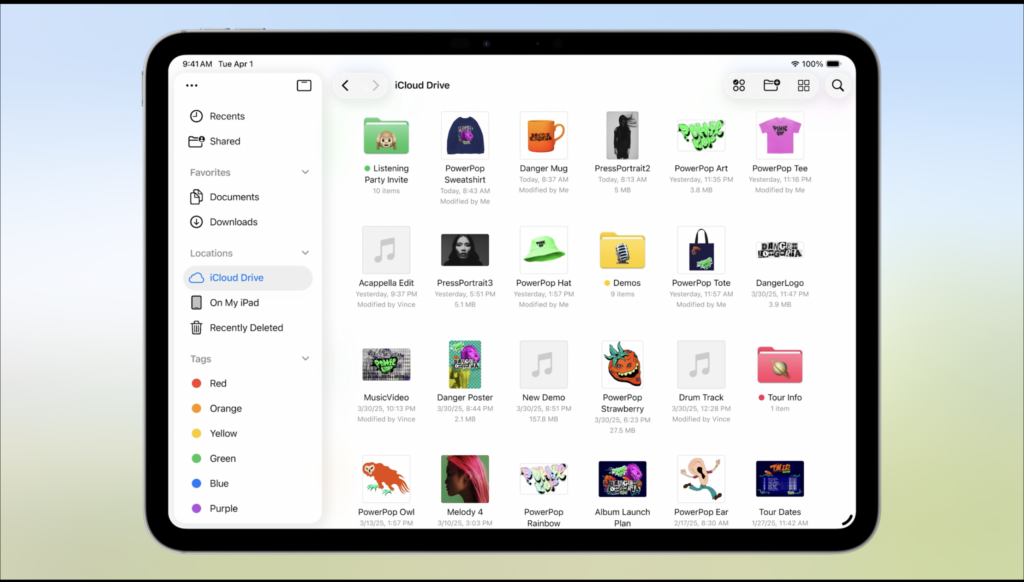Click the four-circles icon in the toolbar
Viewport: 1024px width, 582px height.
(x=739, y=86)
